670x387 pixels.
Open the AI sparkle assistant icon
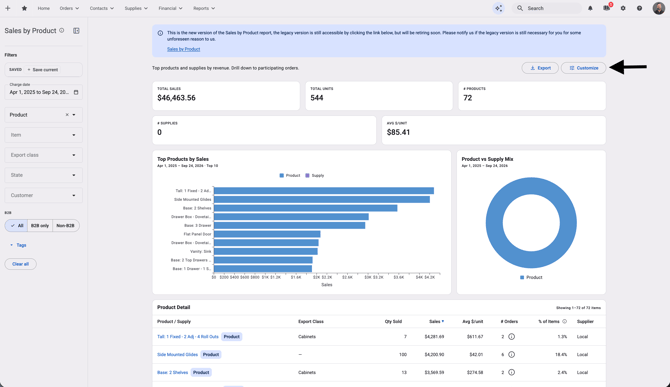point(498,8)
